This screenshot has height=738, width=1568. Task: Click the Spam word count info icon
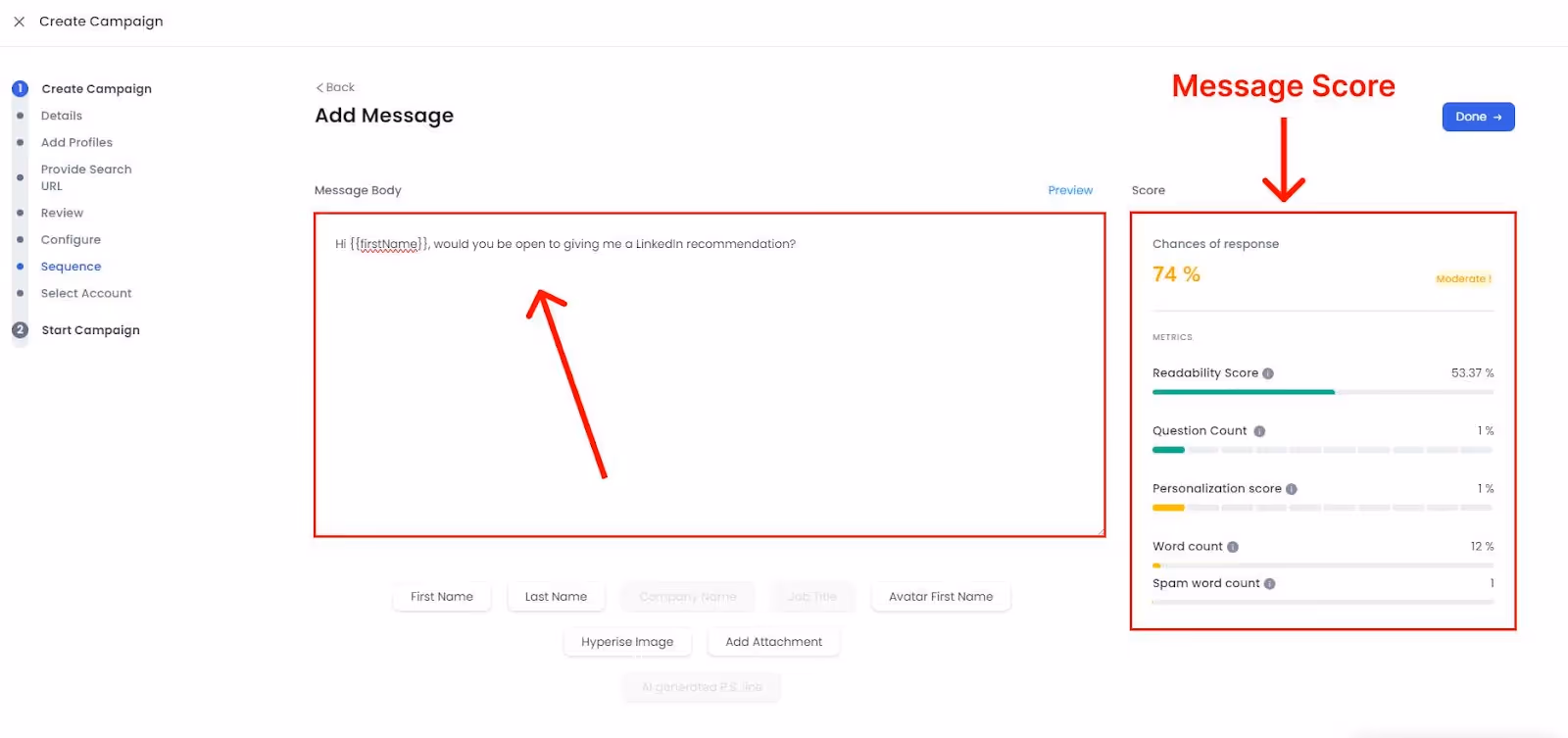tap(1270, 584)
